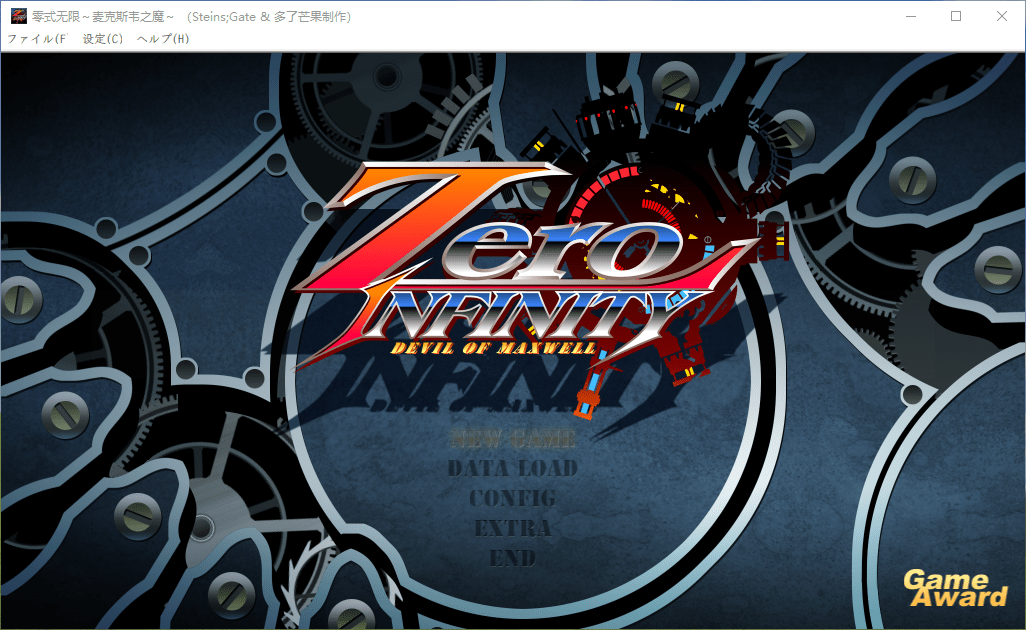Image resolution: width=1026 pixels, height=630 pixels.
Task: Open the CONFIG option
Action: (512, 499)
